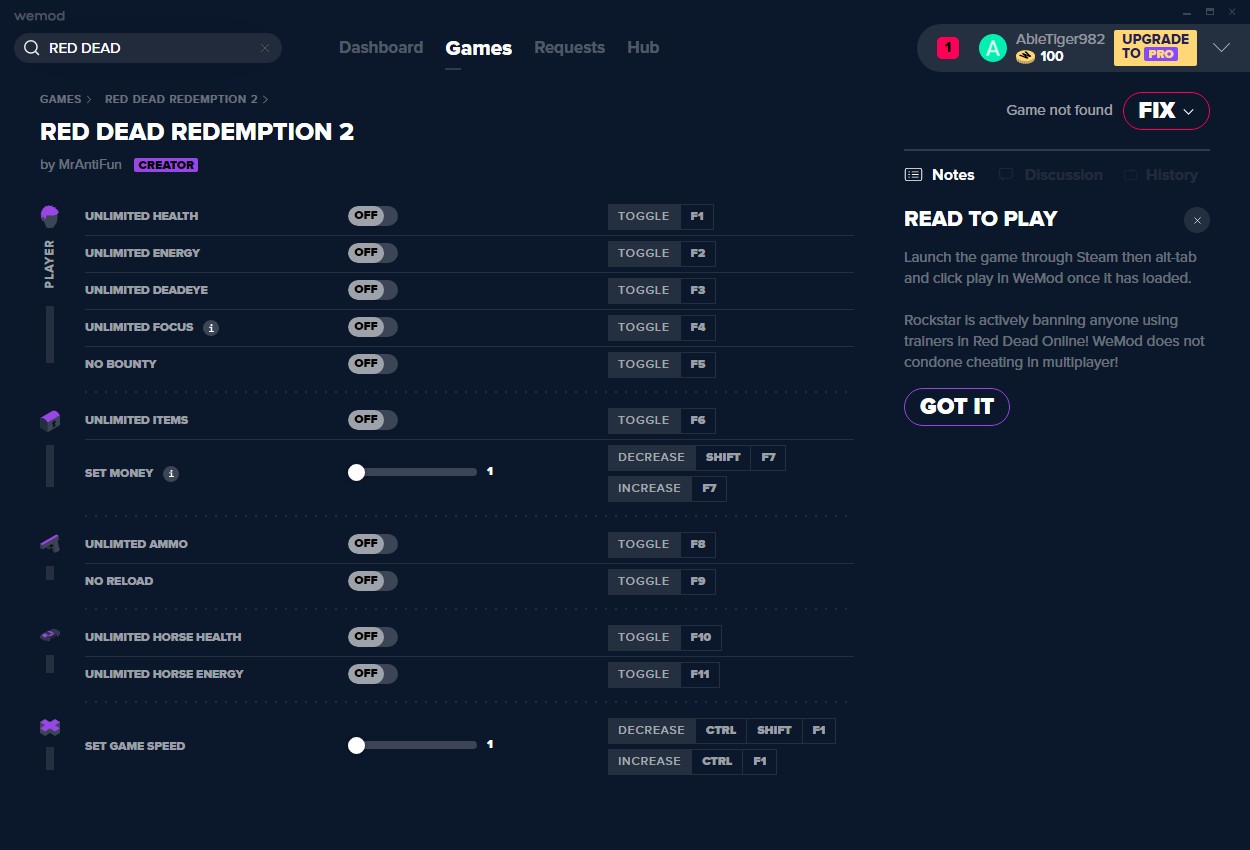This screenshot has width=1250, height=850.
Task: Show info for Unlimited Focus
Action: tap(211, 327)
